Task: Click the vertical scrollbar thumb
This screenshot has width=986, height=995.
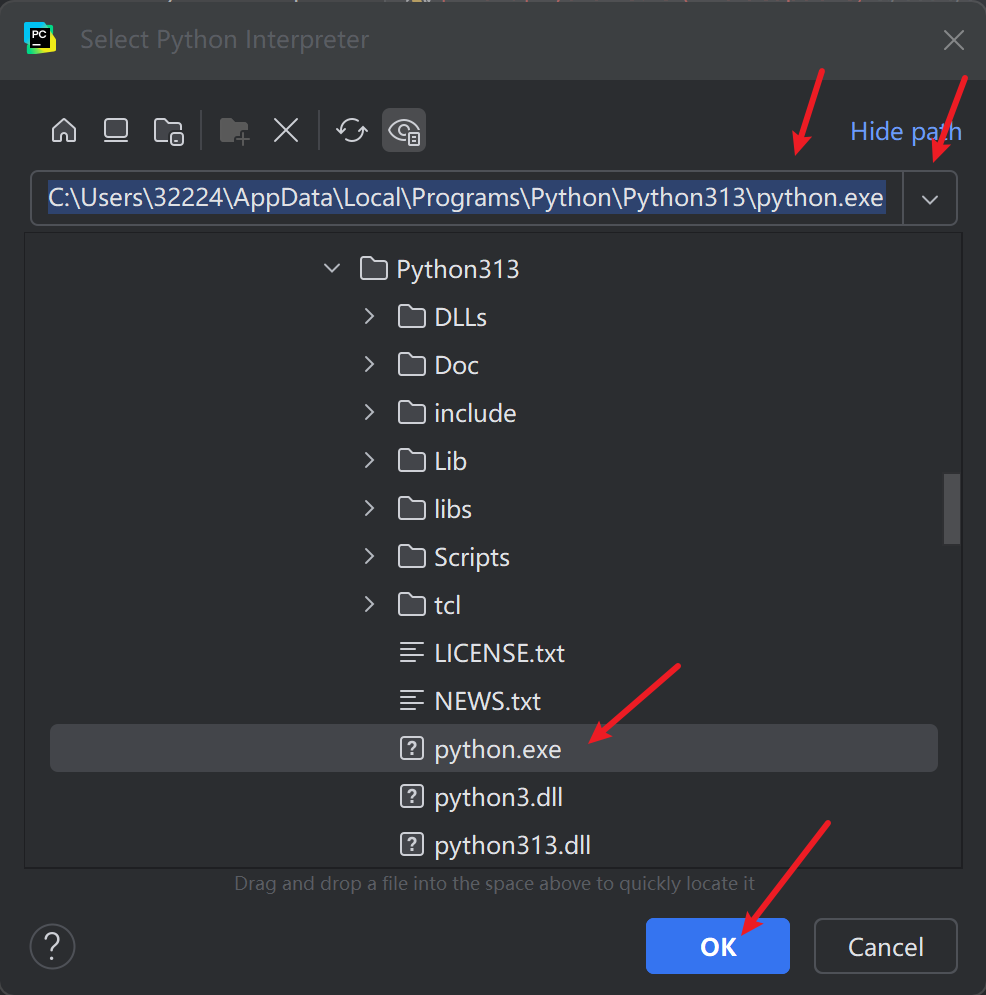Action: (x=952, y=509)
